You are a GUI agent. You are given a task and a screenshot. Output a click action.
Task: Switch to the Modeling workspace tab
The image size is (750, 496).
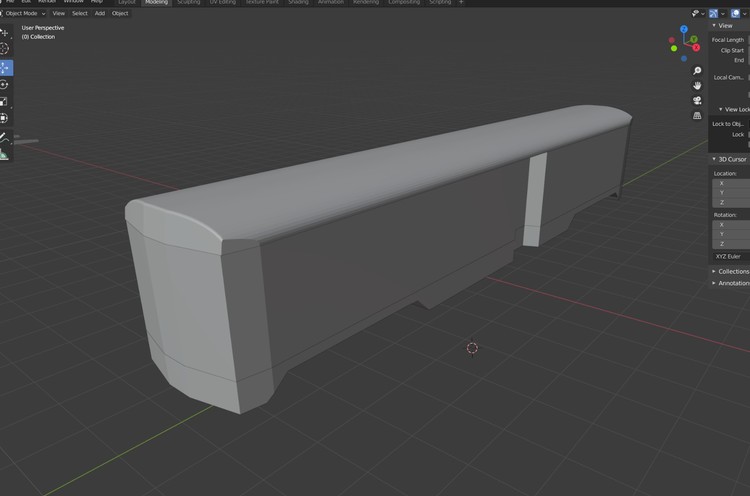(x=157, y=2)
